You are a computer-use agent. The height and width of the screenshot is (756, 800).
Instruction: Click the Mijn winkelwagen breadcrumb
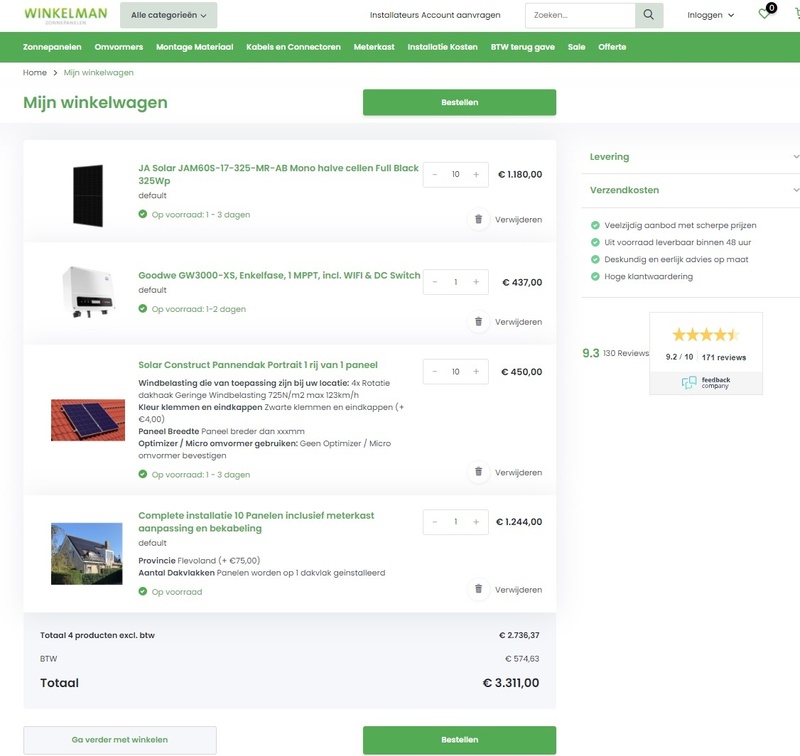click(x=98, y=72)
